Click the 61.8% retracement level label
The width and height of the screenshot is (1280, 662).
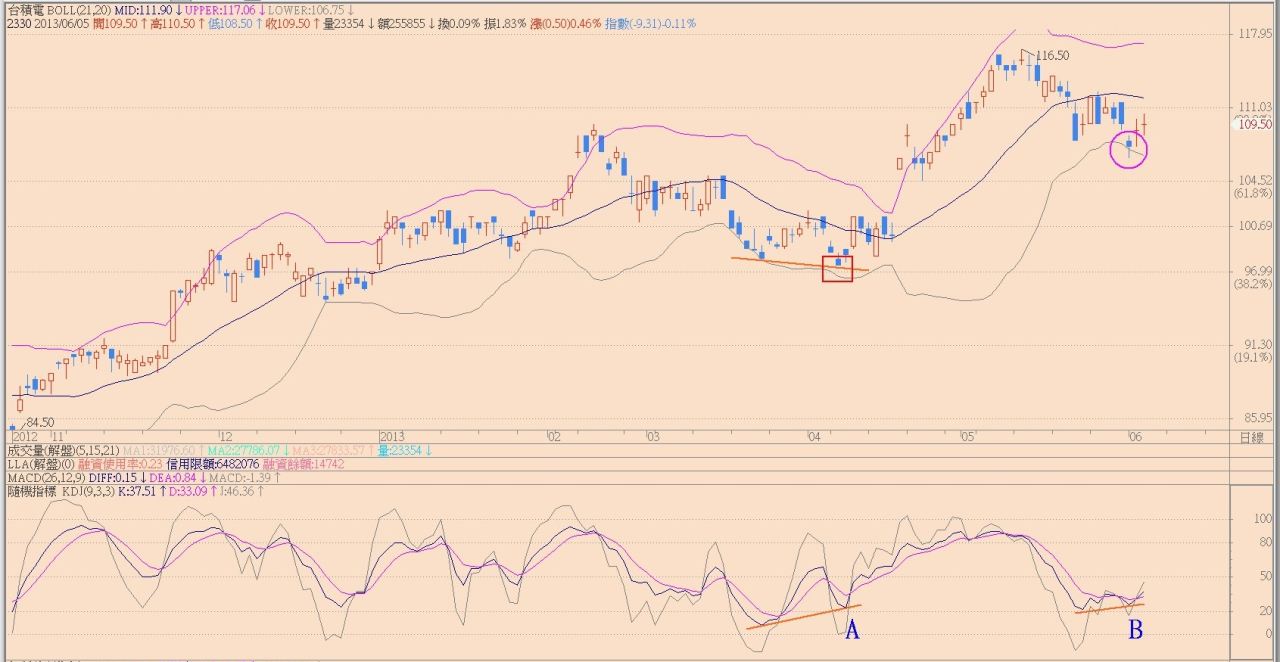tap(1253, 193)
